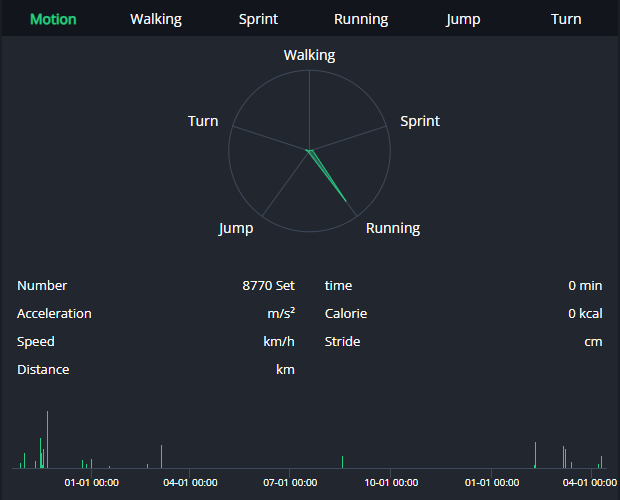The width and height of the screenshot is (620, 500).
Task: Click the 0 min time value
Action: point(585,286)
